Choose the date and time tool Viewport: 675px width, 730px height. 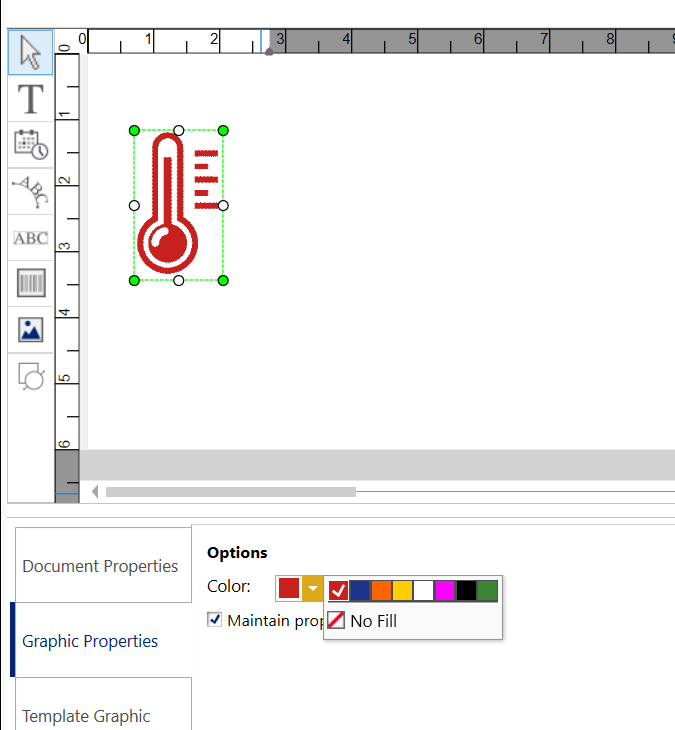[x=30, y=145]
